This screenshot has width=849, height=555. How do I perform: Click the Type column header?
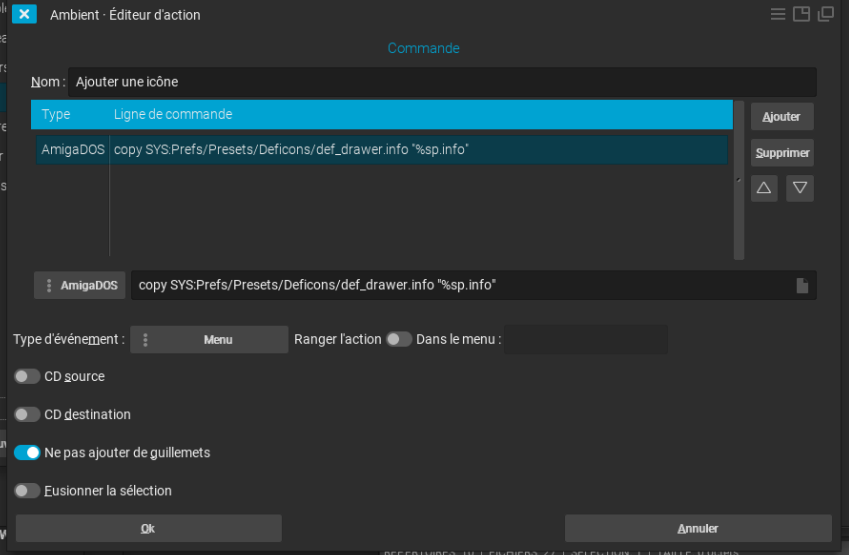pos(56,115)
